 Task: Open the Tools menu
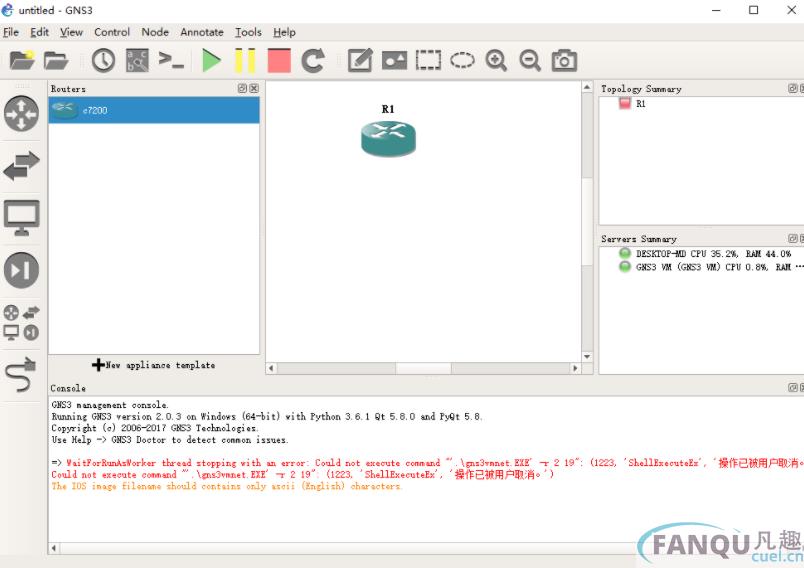pos(248,32)
